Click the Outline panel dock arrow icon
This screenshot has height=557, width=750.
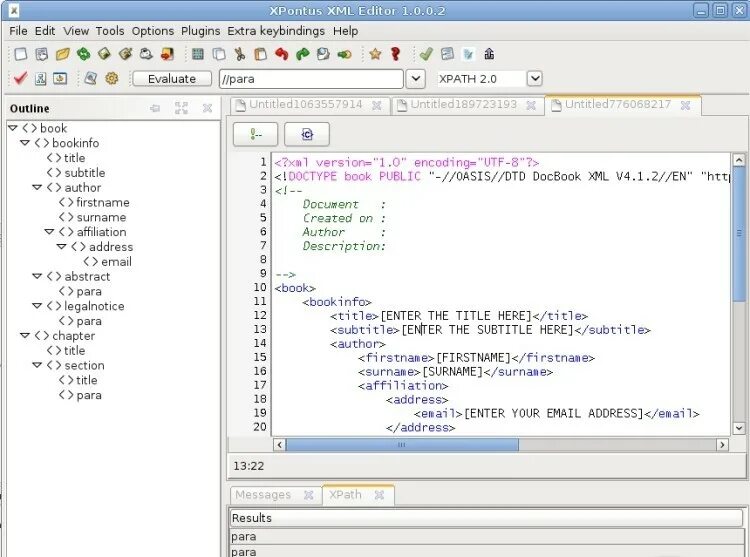(x=155, y=109)
